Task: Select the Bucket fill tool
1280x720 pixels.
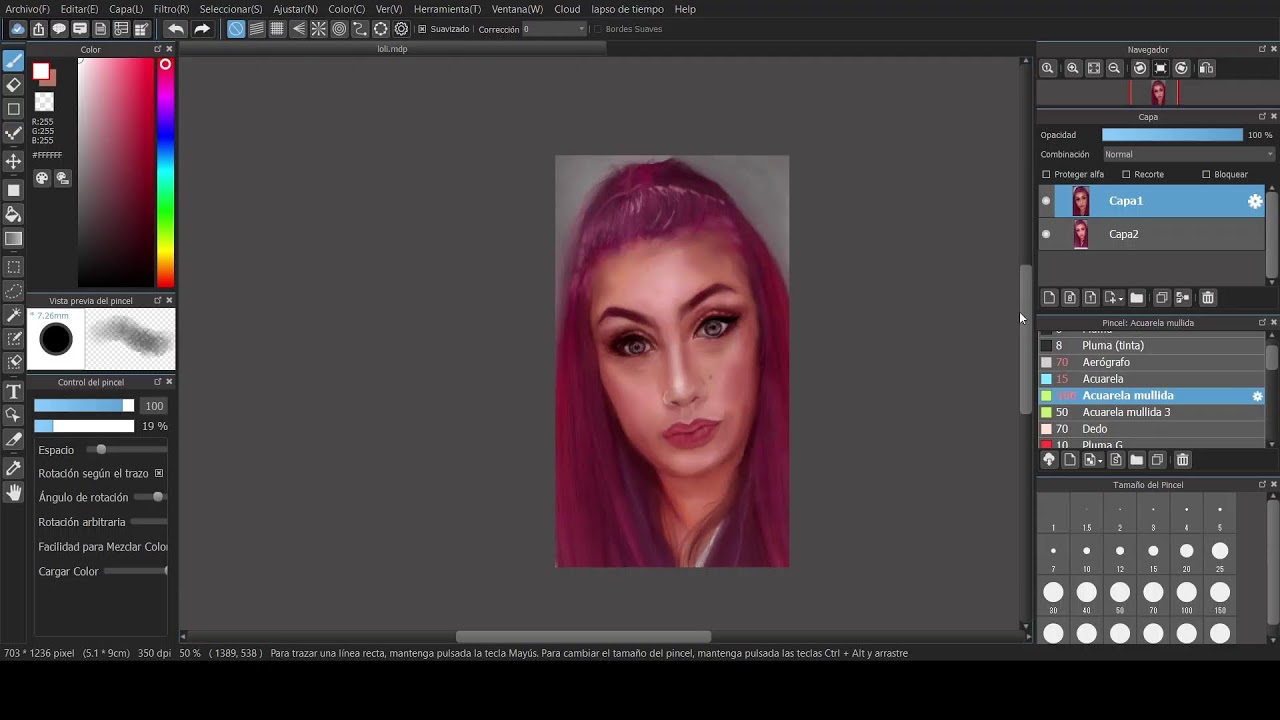Action: click(14, 214)
